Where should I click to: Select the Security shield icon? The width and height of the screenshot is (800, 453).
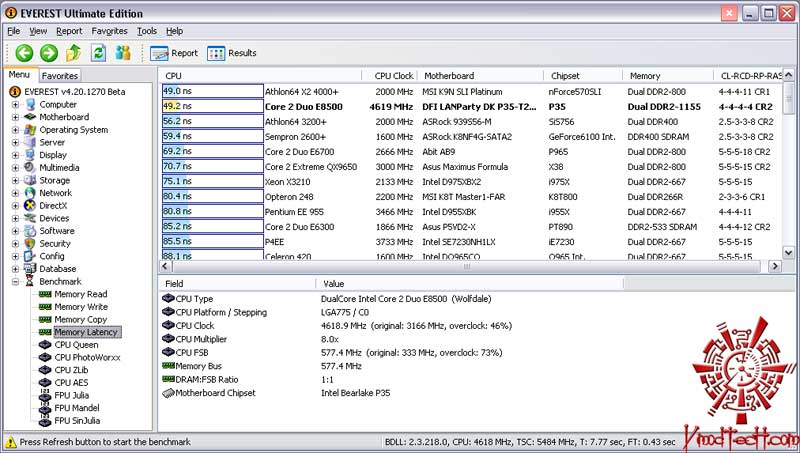[31, 243]
